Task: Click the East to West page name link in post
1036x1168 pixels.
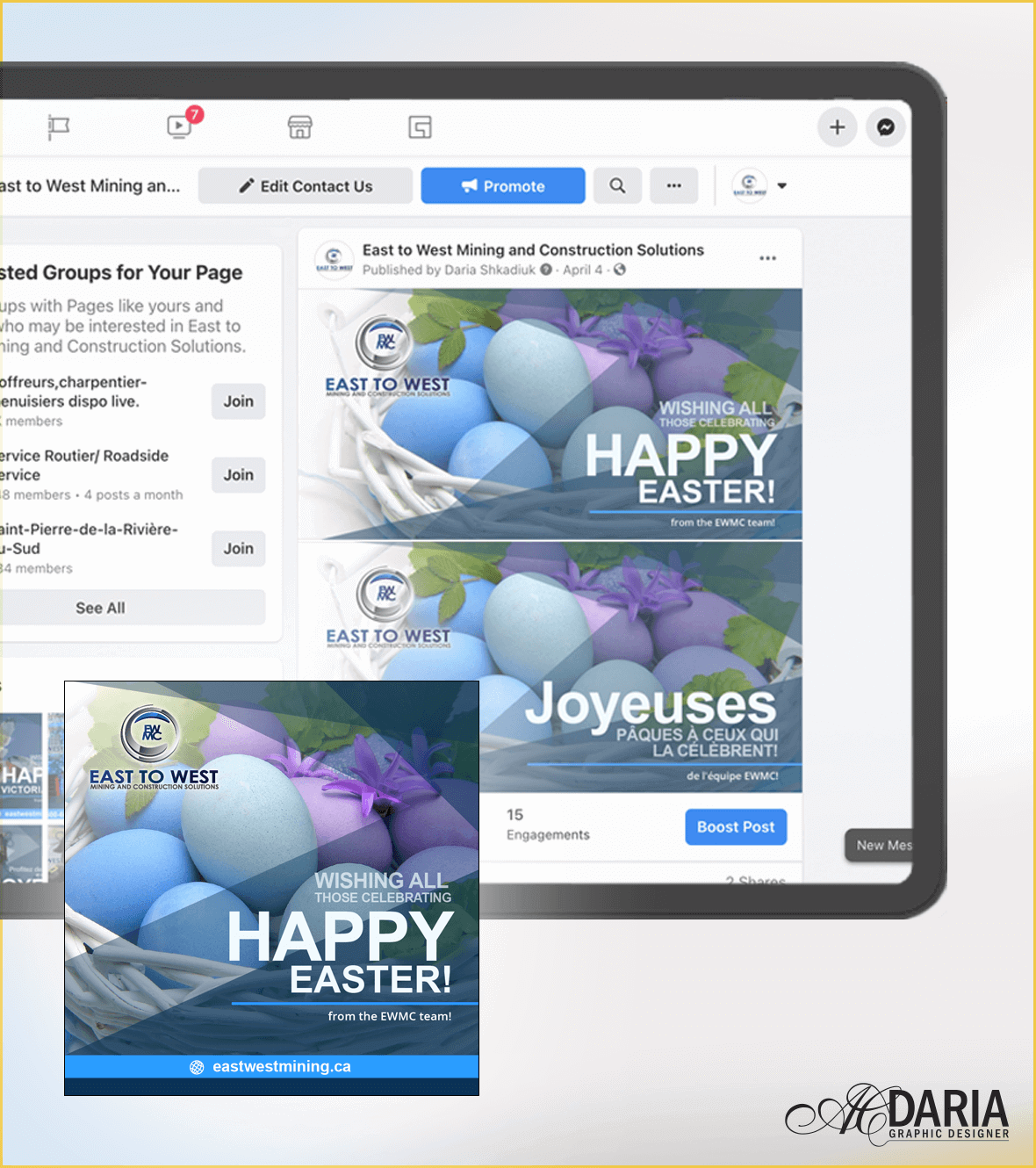Action: [x=533, y=250]
